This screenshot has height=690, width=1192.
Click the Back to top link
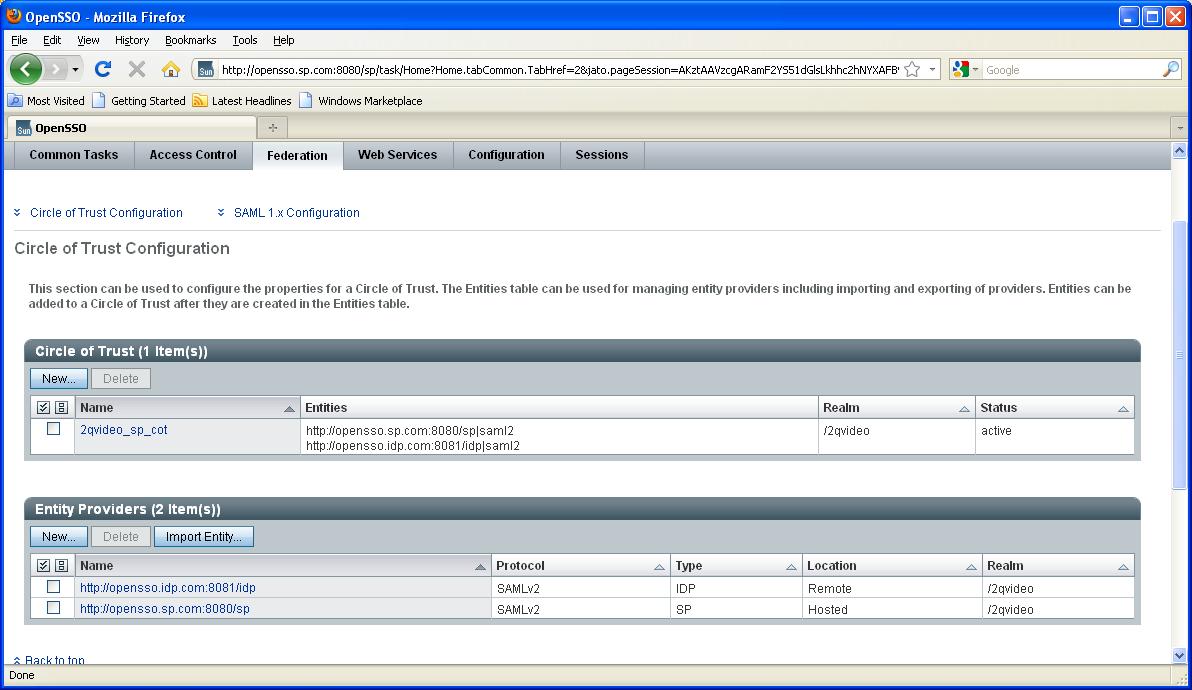point(55,660)
